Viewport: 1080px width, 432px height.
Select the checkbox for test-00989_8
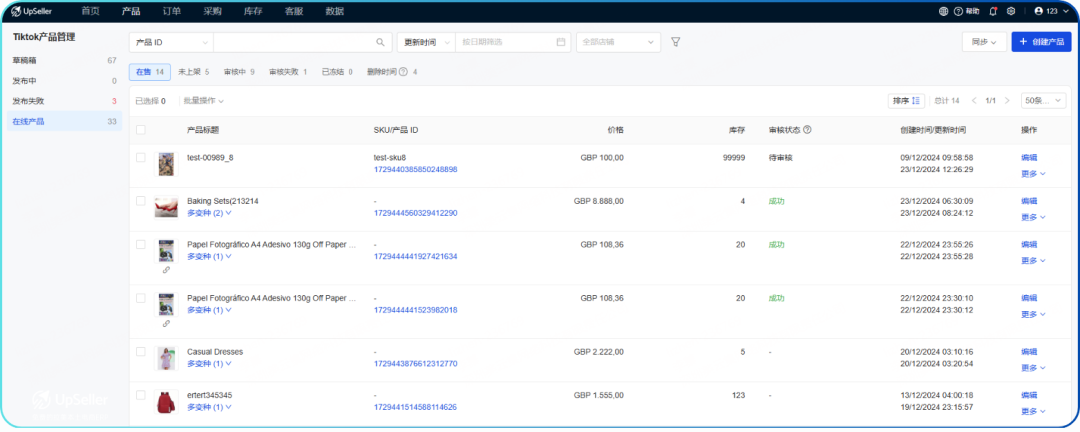(x=141, y=158)
